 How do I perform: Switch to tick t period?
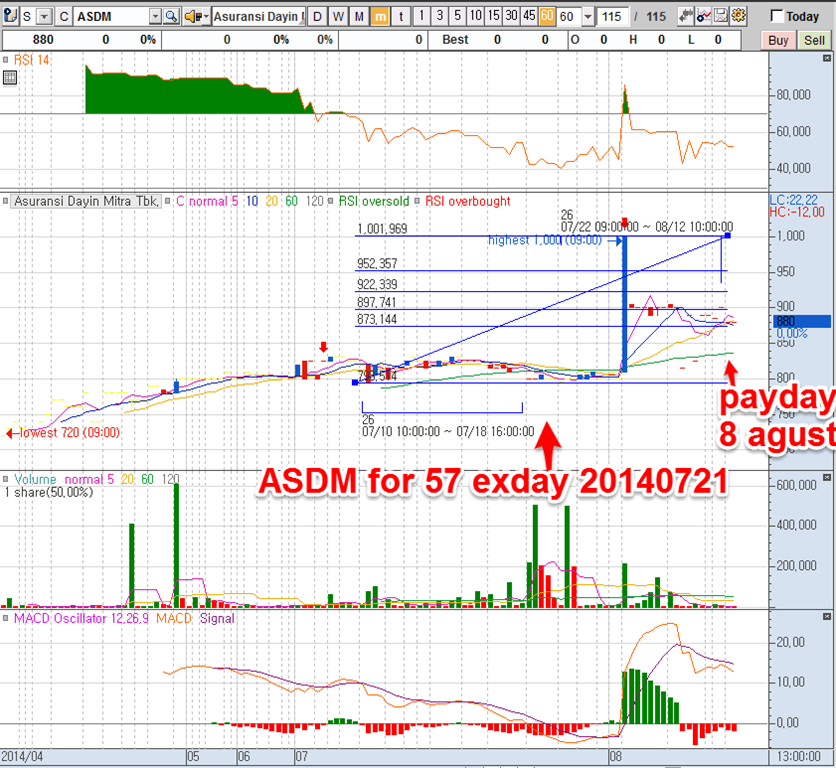click(x=401, y=17)
